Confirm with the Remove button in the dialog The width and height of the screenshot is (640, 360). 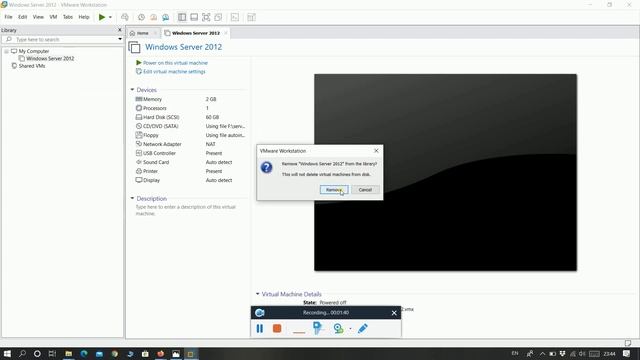(334, 190)
